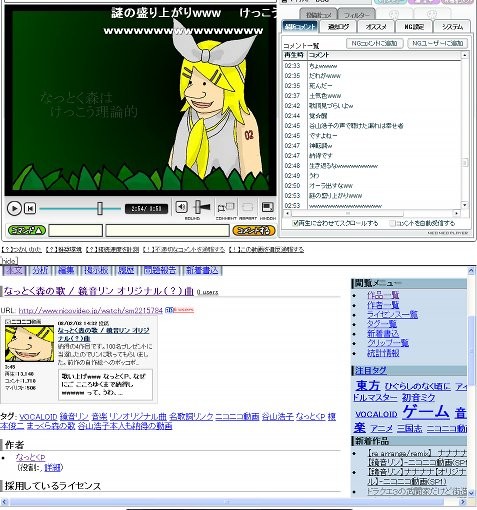
Task: Open the VOCALOID tag link under タグ
Action: [x=38, y=417]
